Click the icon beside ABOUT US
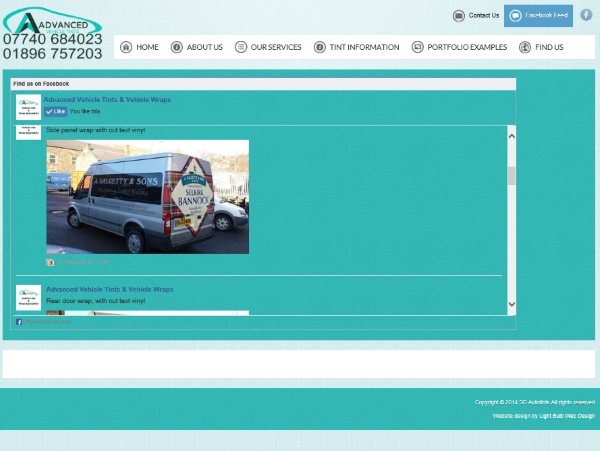Screen dimensions: 600x451 pyautogui.click(x=177, y=47)
